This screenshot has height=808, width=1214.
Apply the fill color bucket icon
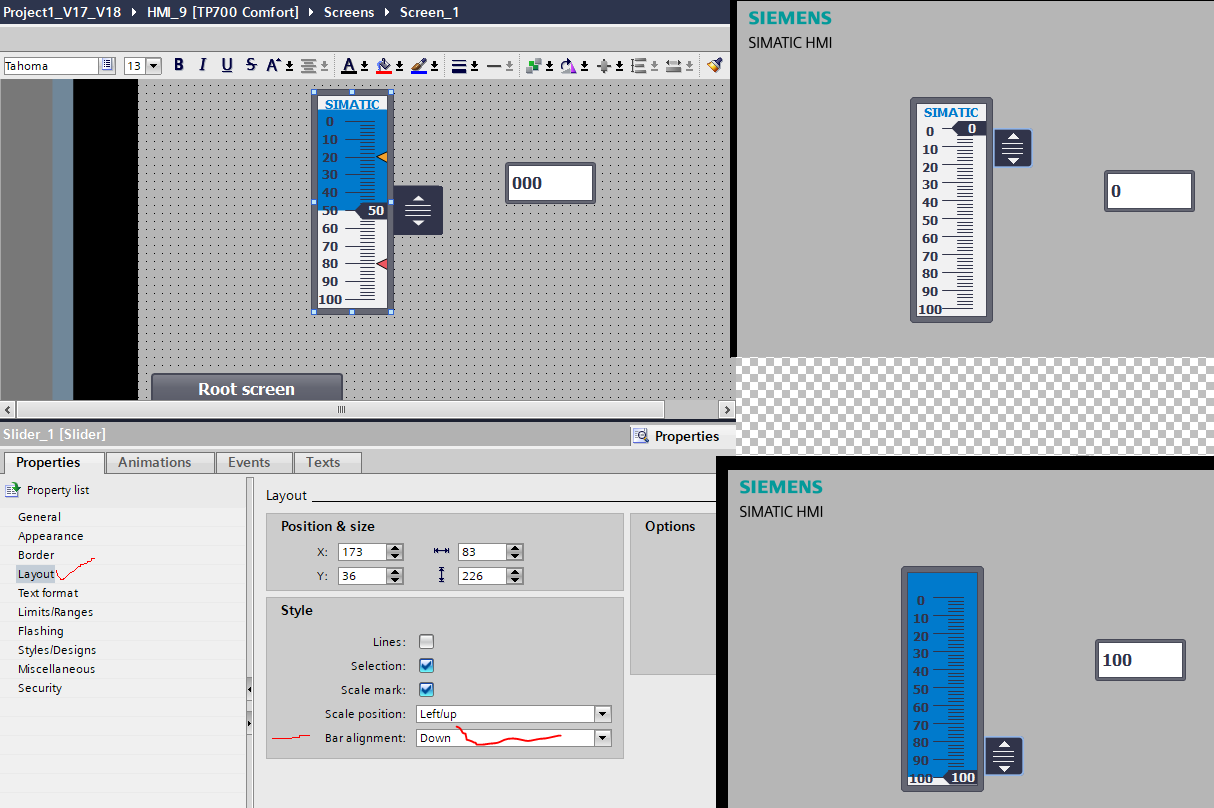[x=383, y=65]
